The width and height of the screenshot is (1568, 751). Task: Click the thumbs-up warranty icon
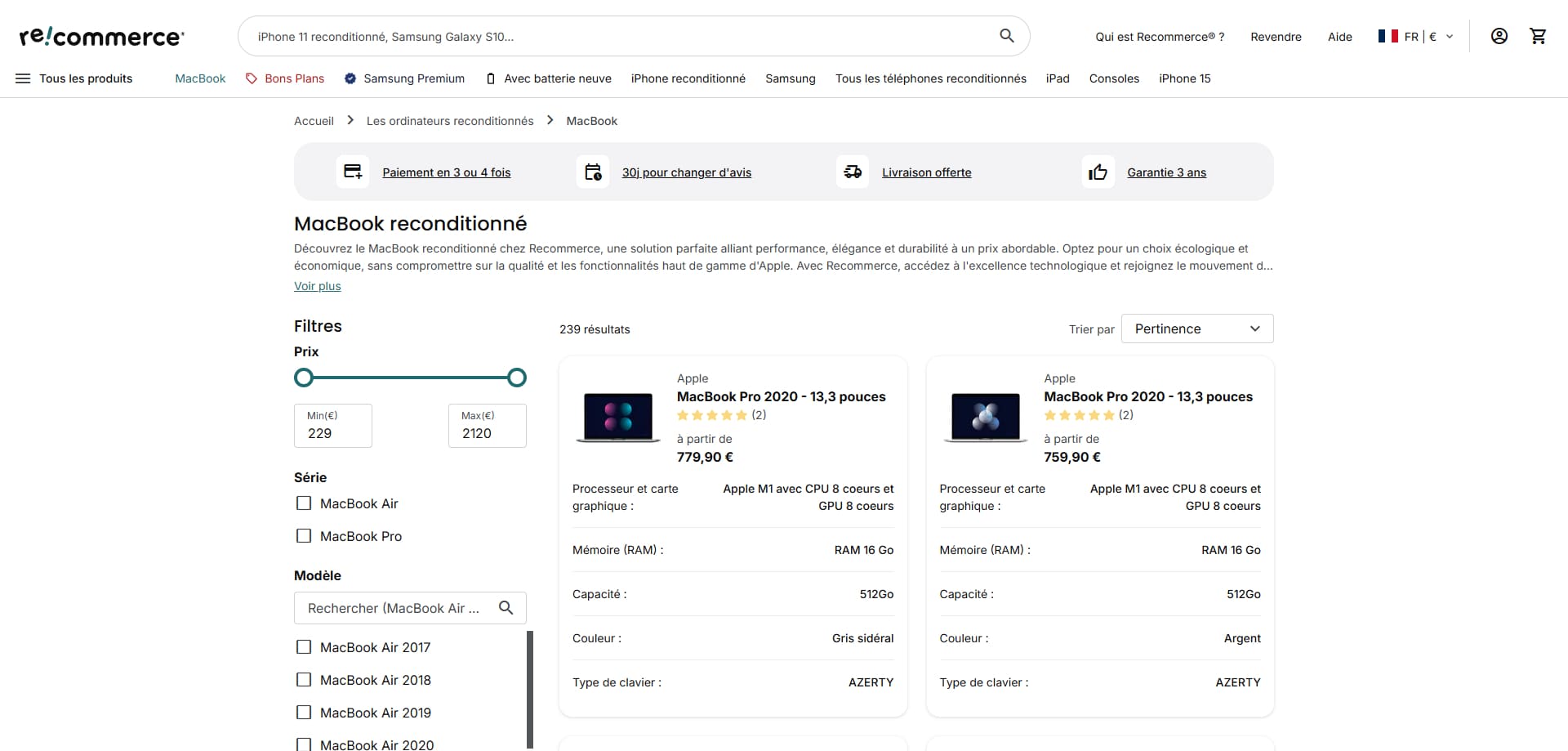point(1098,172)
